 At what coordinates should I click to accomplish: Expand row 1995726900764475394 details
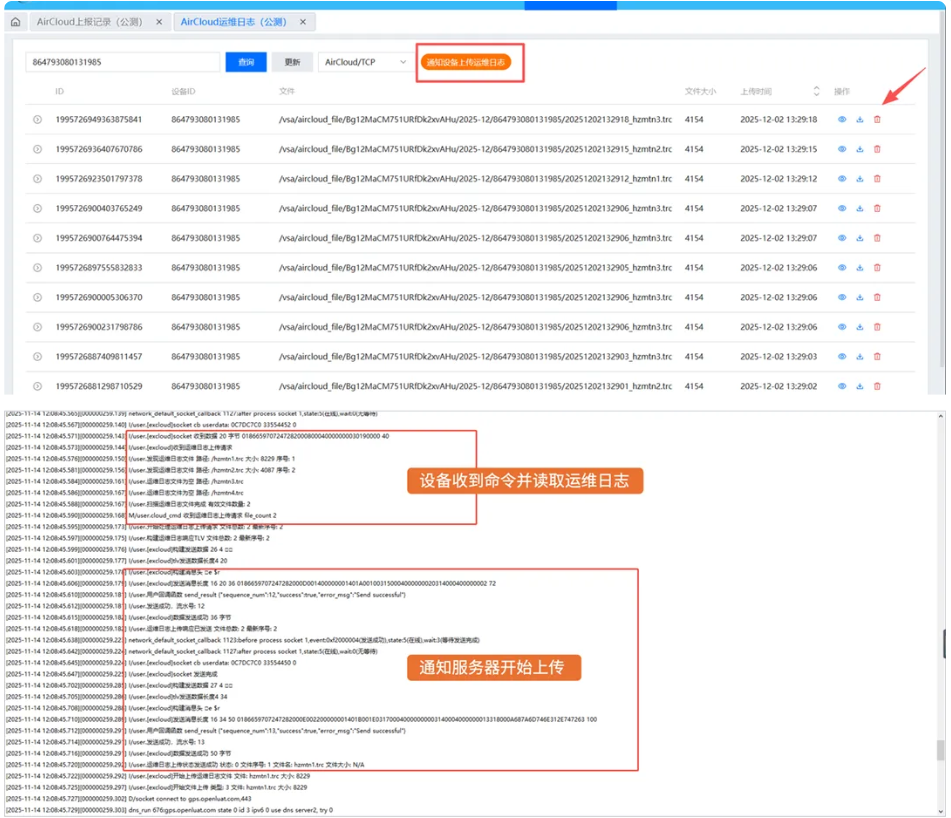(38, 238)
